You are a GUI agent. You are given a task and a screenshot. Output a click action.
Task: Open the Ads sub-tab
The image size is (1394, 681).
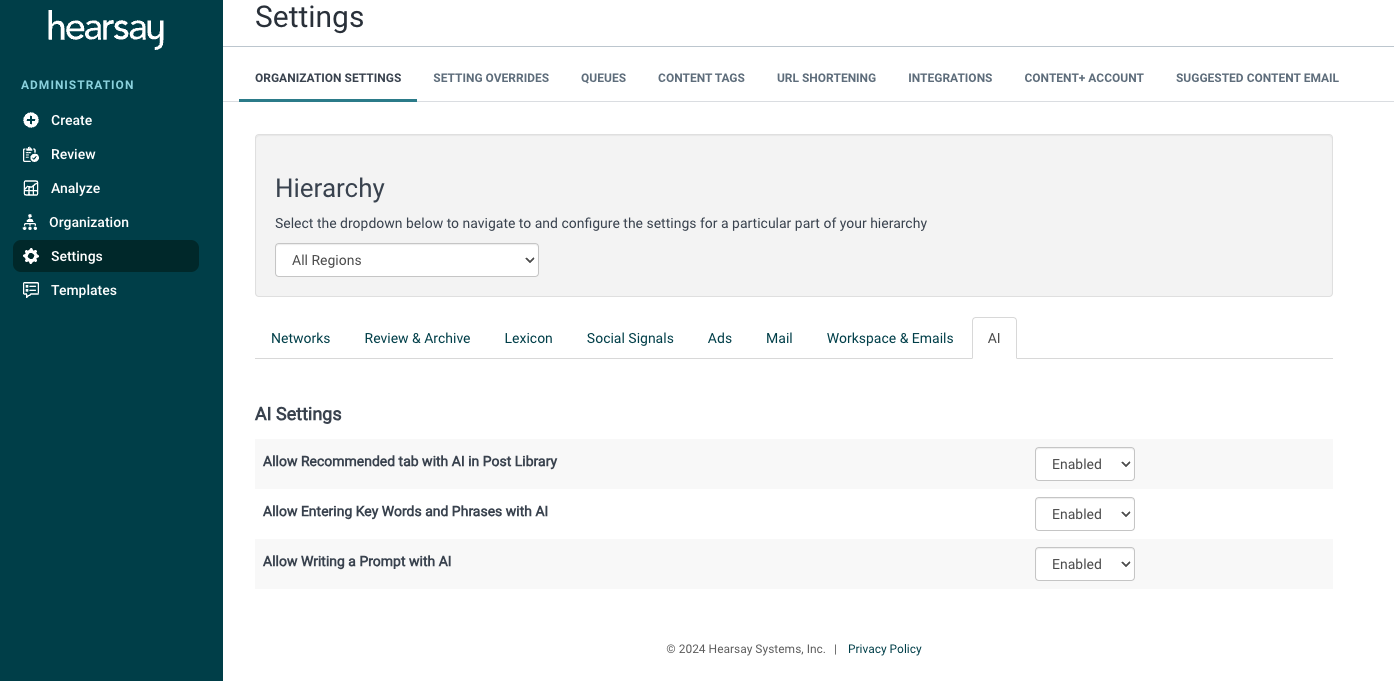[x=720, y=338]
